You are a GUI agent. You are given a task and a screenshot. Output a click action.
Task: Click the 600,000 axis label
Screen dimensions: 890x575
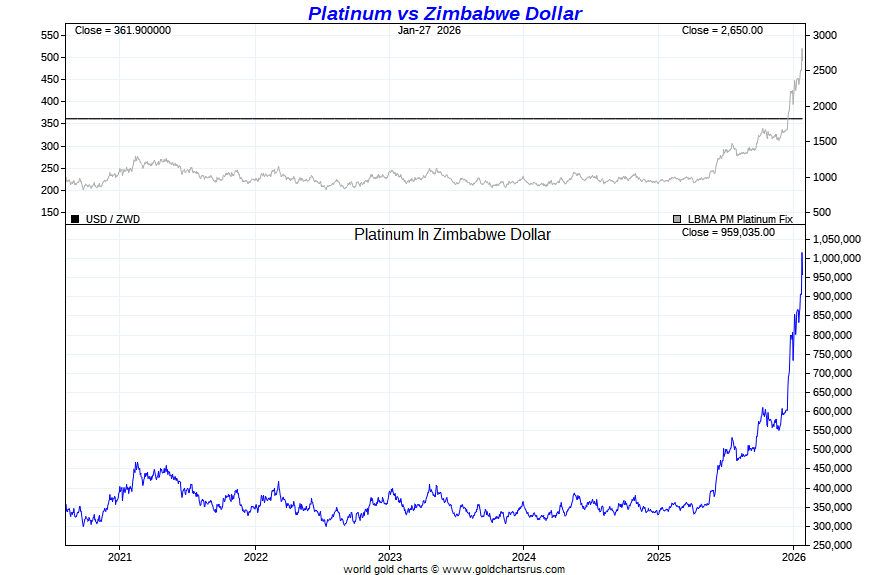click(832, 412)
